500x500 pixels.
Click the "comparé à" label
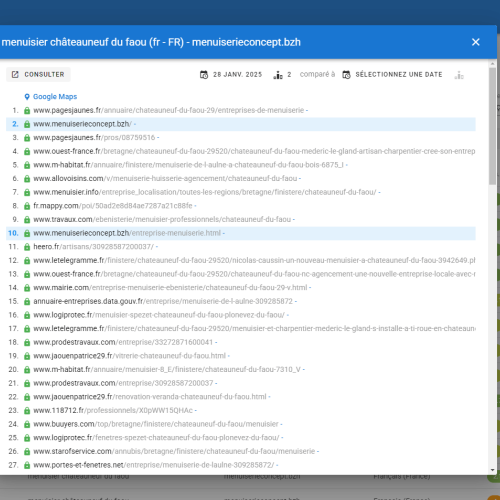pyautogui.click(x=317, y=74)
